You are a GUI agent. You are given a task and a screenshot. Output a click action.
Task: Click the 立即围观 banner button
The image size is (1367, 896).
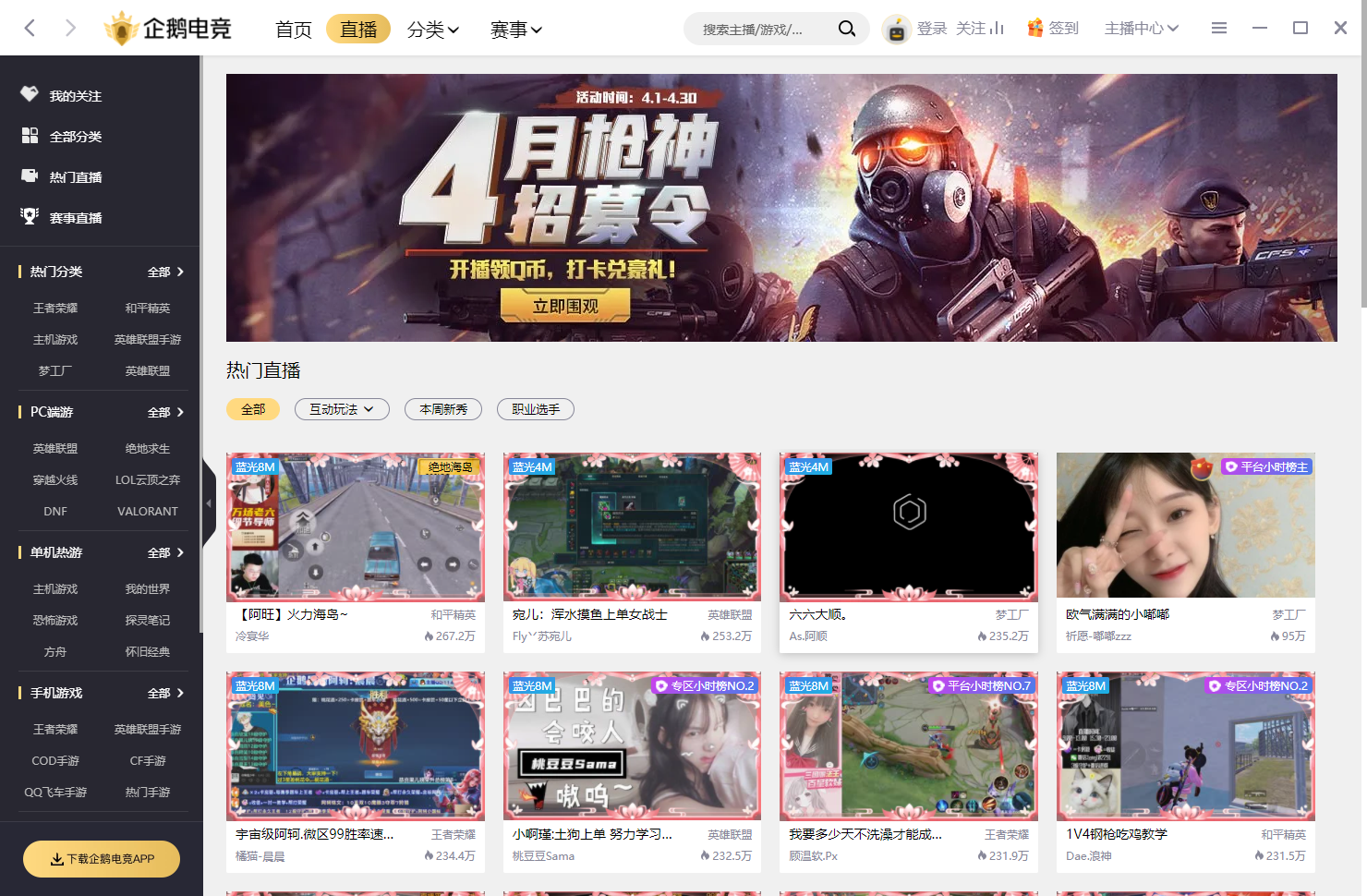click(565, 306)
